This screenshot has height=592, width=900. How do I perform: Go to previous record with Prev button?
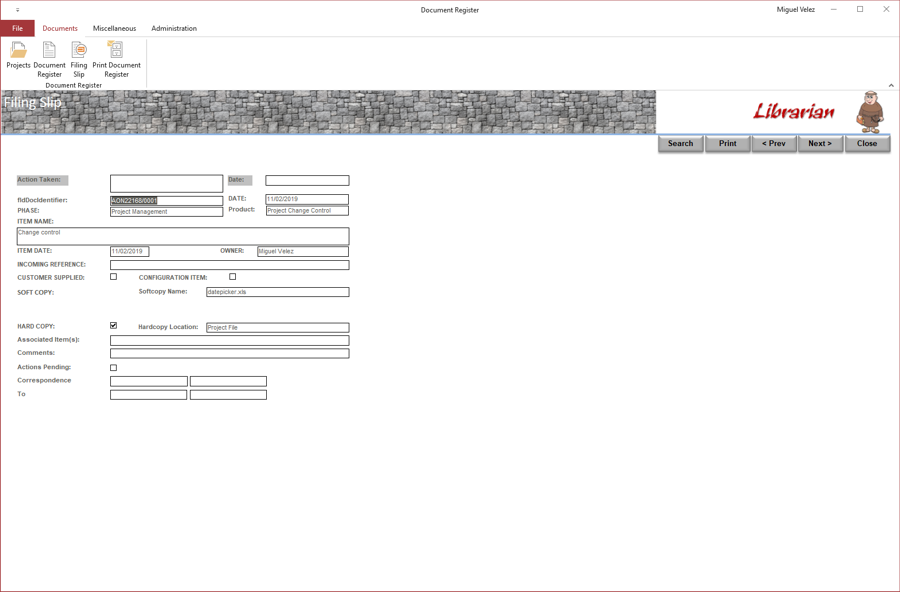(774, 144)
